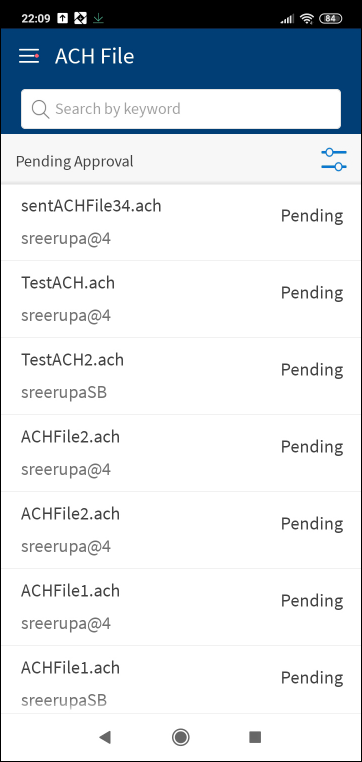Focus the Search by keyword field
This screenshot has width=362, height=762.
point(181,109)
